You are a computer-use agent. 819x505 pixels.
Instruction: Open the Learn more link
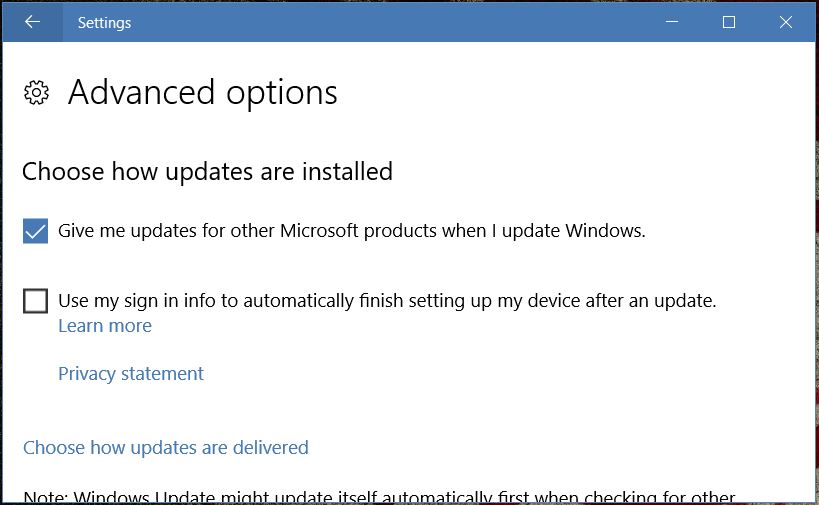pyautogui.click(x=105, y=326)
